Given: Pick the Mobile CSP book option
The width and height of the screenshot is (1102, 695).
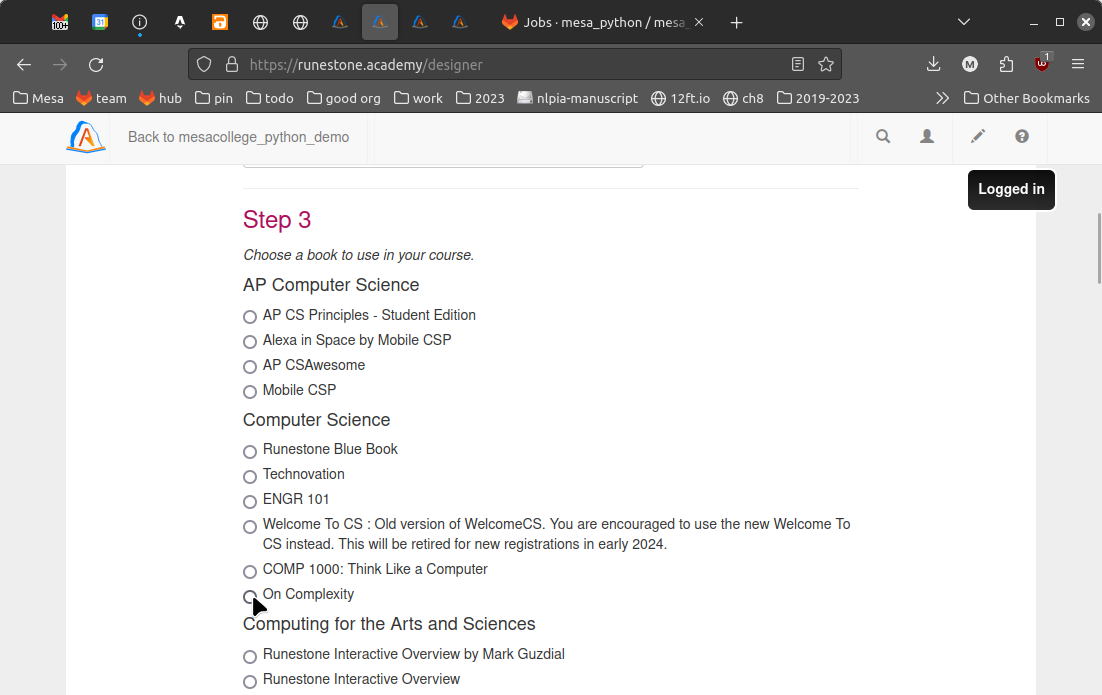Looking at the screenshot, I should pyautogui.click(x=250, y=392).
